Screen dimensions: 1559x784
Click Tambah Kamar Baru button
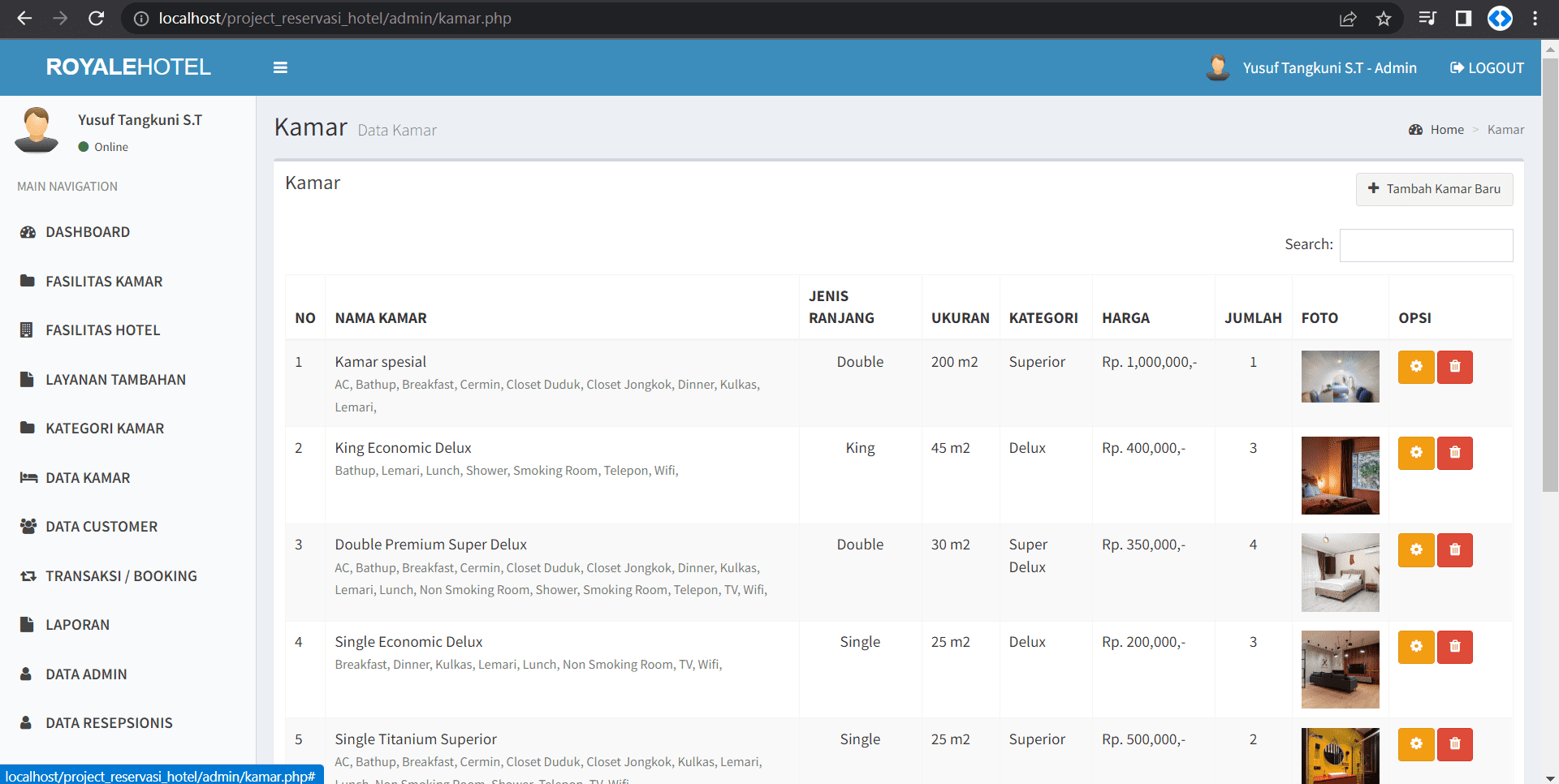[x=1434, y=189]
